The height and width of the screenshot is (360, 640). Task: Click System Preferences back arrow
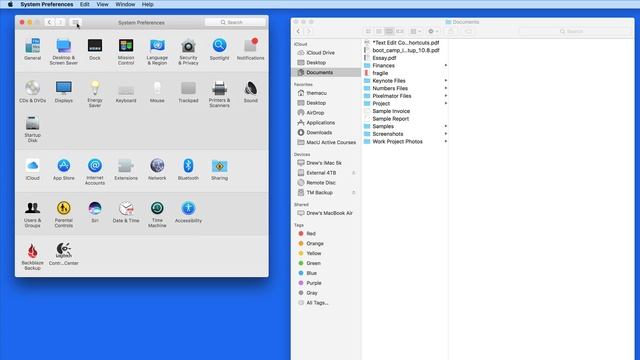pos(49,22)
